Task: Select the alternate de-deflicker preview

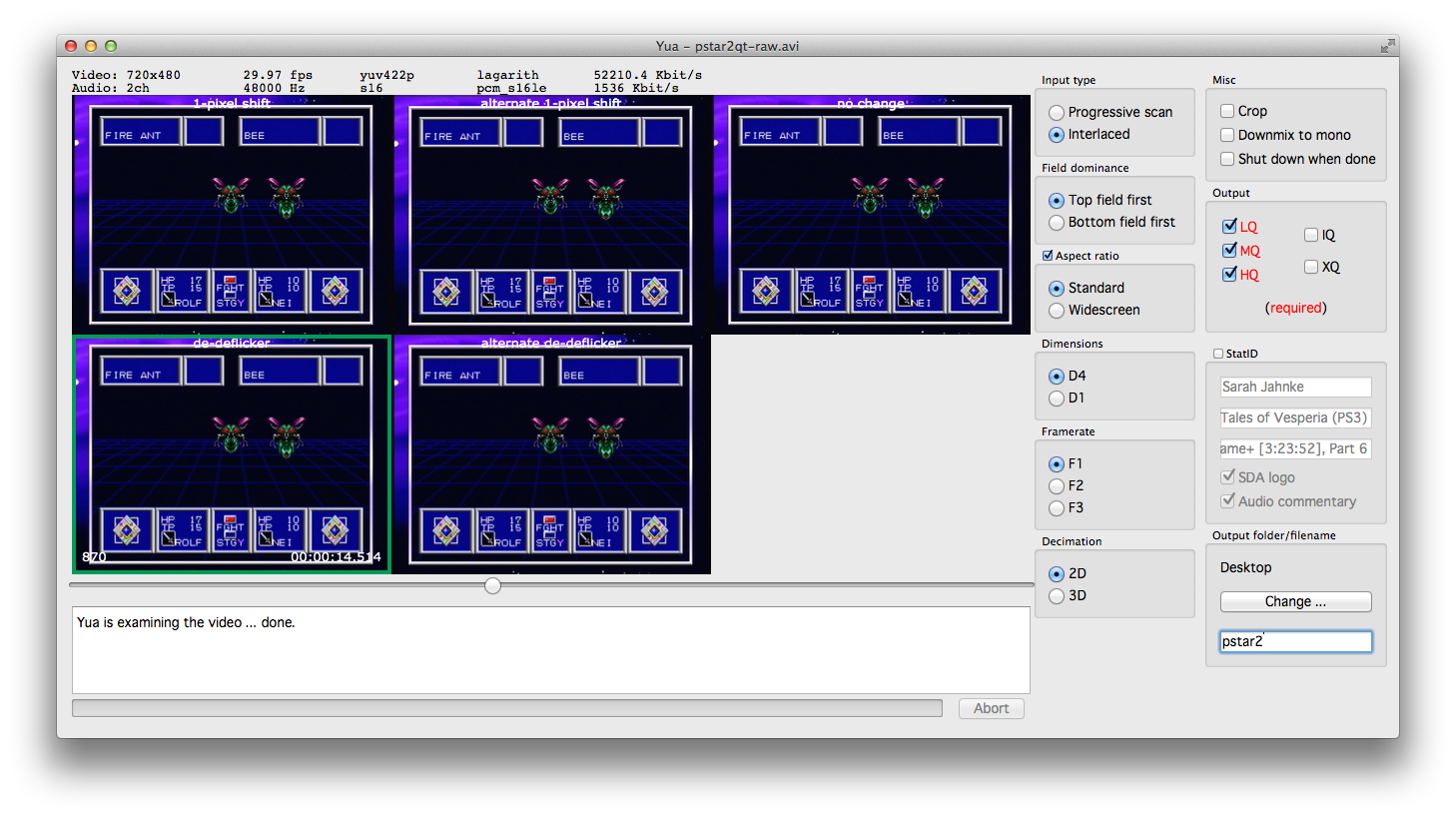Action: pyautogui.click(x=550, y=454)
